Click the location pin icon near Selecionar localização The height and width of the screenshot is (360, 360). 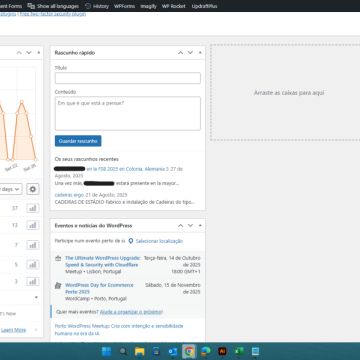click(x=131, y=241)
